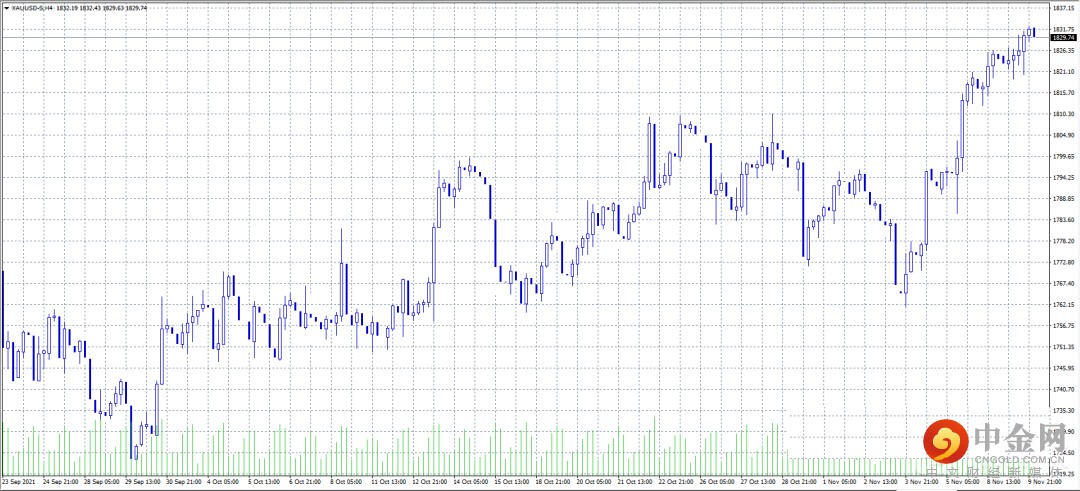The image size is (1080, 491).
Task: Select the 23 Sep 2021 date label
Action: coord(18,483)
